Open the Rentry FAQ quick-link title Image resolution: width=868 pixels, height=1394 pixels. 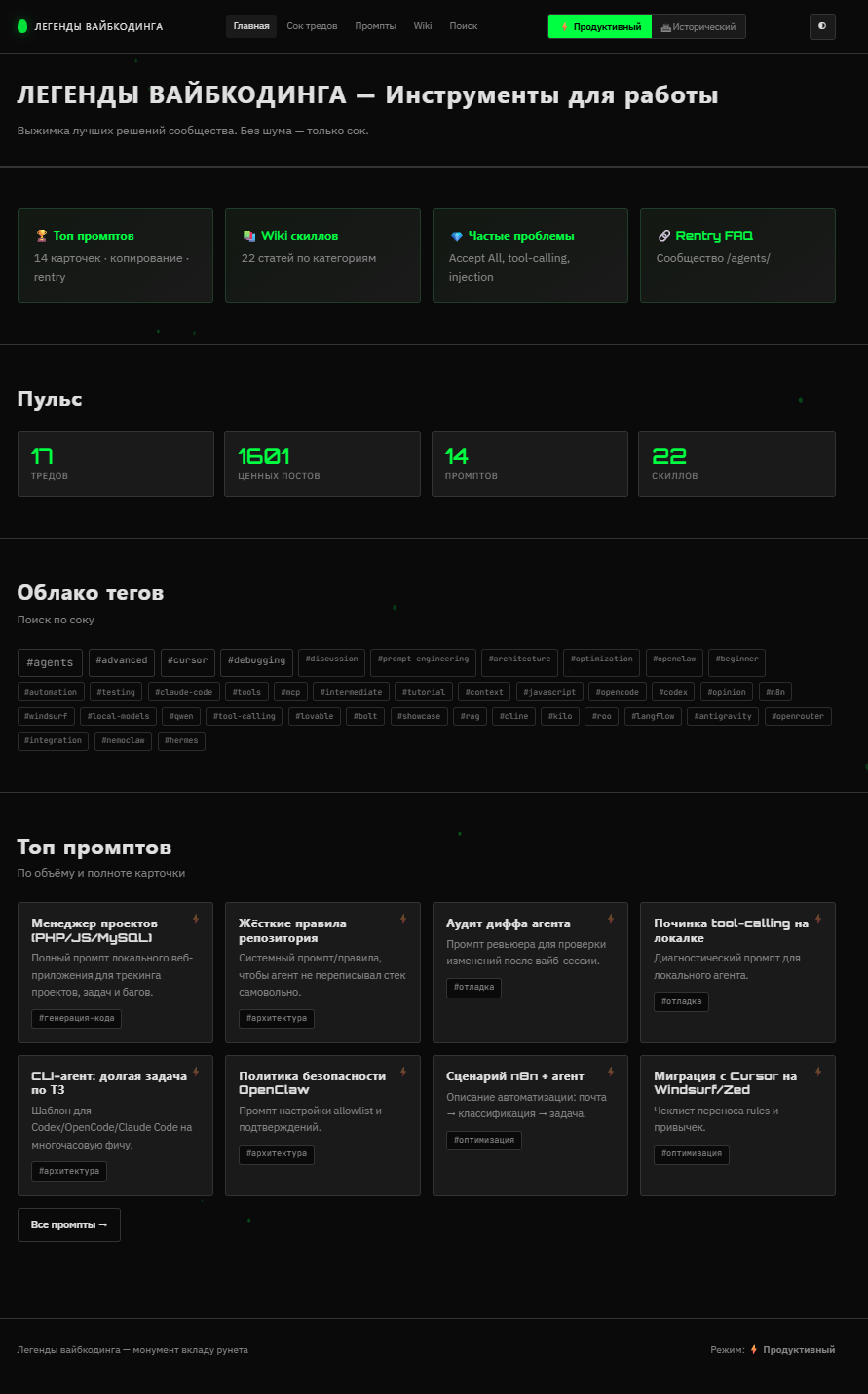(714, 236)
